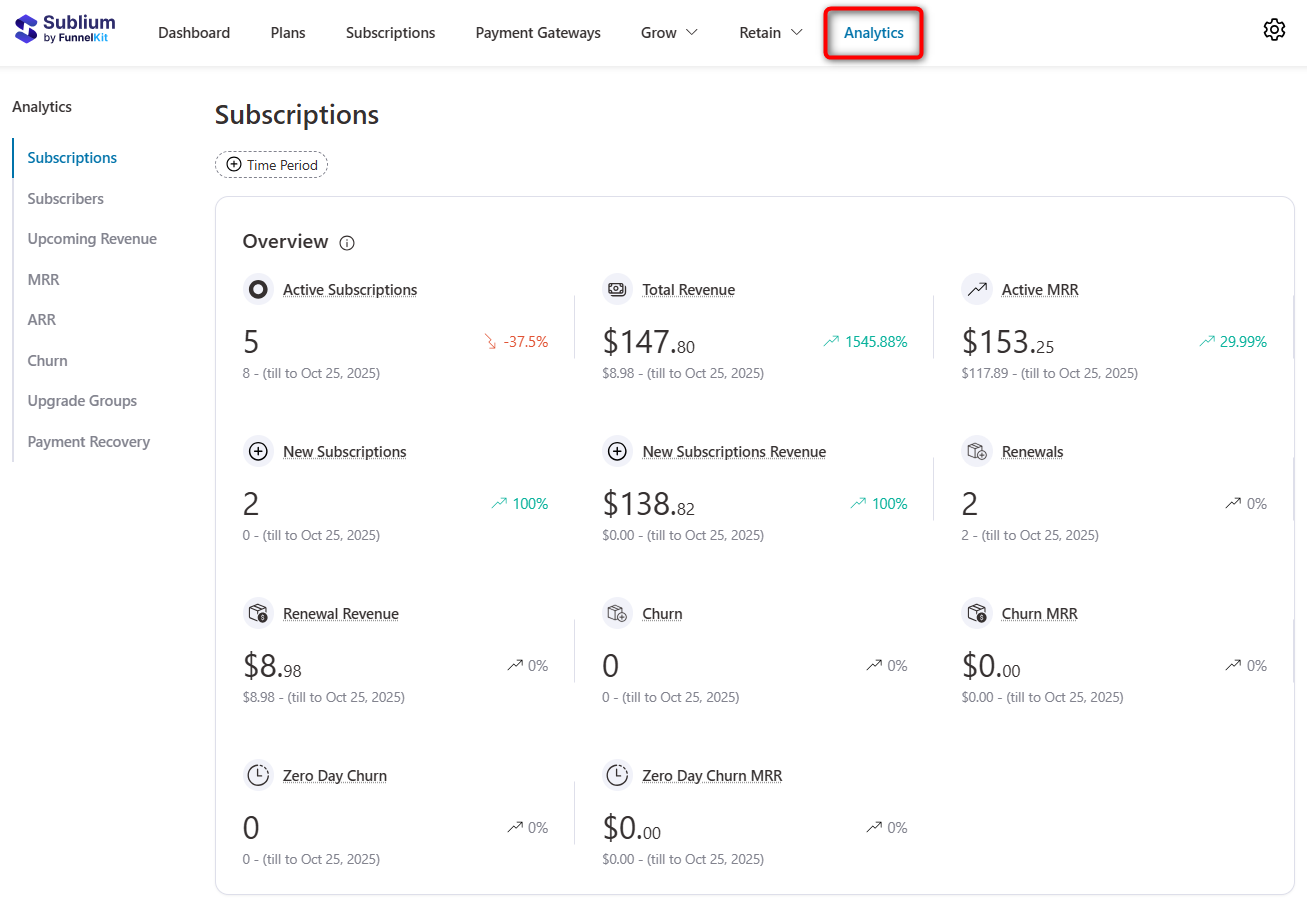Viewport: 1307px width, 909px height.
Task: Click the Renewal Revenue metric icon
Action: pos(258,613)
